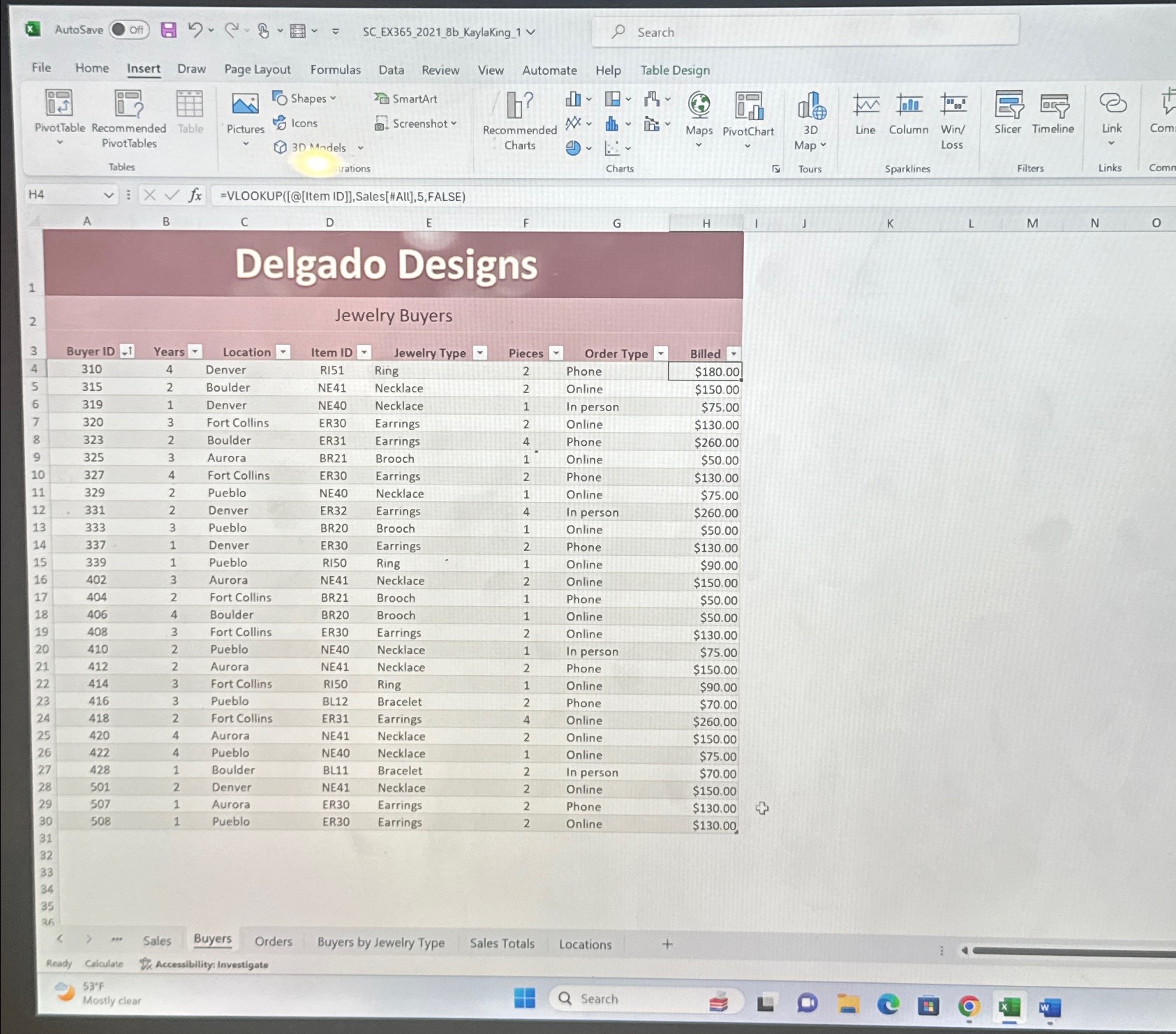
Task: Open the 3D Map tool
Action: [x=810, y=120]
